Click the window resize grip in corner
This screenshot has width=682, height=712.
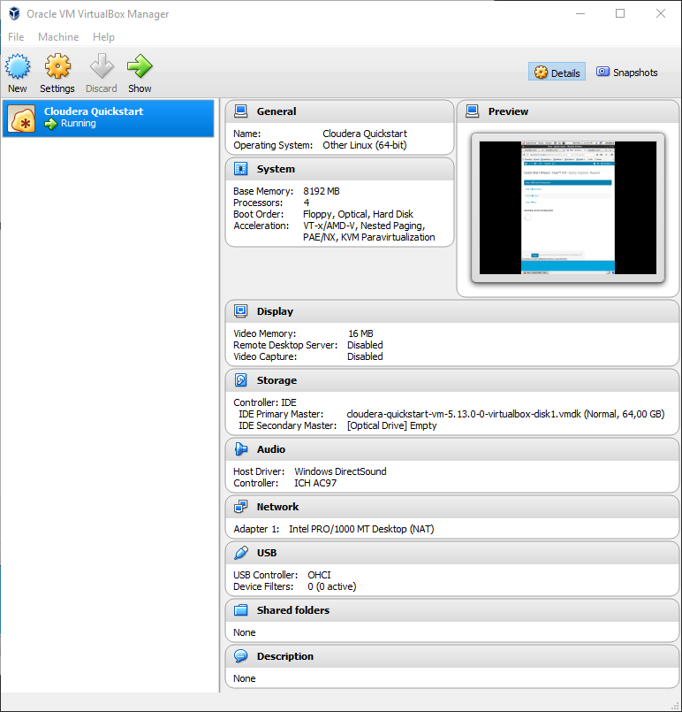coord(675,706)
